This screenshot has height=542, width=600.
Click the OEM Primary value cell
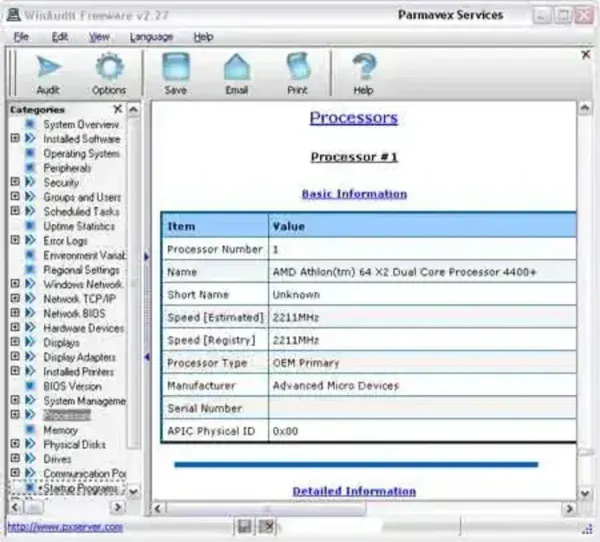[x=422, y=363]
